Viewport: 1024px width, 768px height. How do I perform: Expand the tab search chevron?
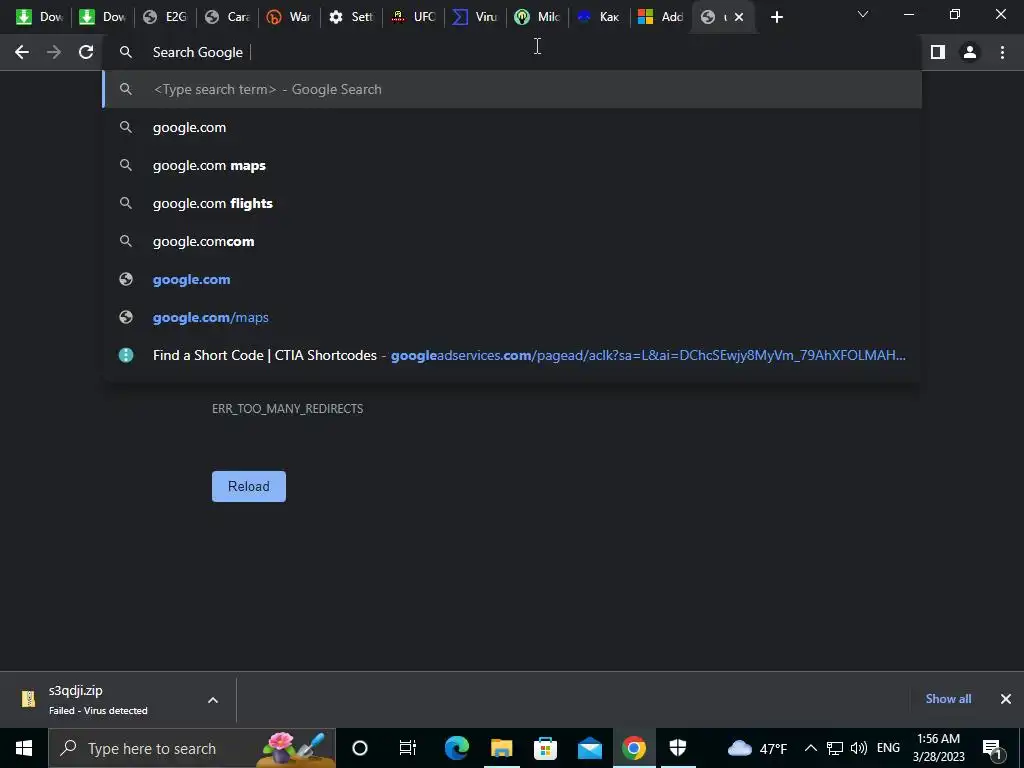pyautogui.click(x=863, y=14)
